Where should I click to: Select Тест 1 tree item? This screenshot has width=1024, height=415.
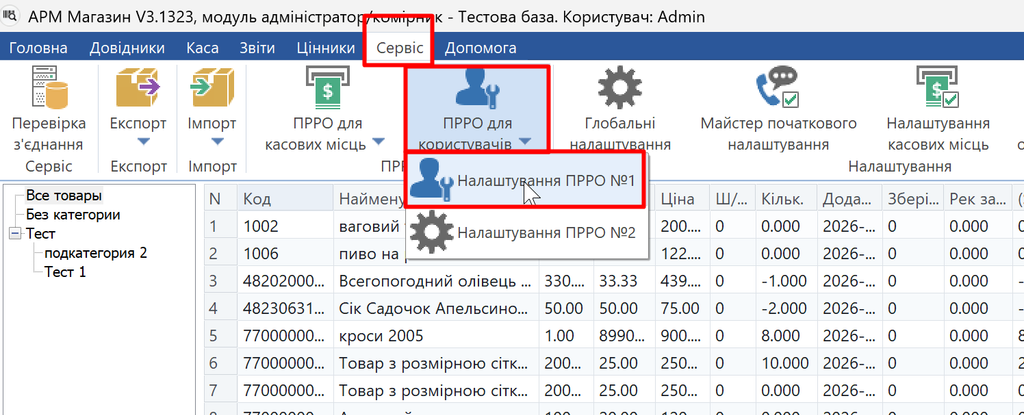pyautogui.click(x=65, y=271)
